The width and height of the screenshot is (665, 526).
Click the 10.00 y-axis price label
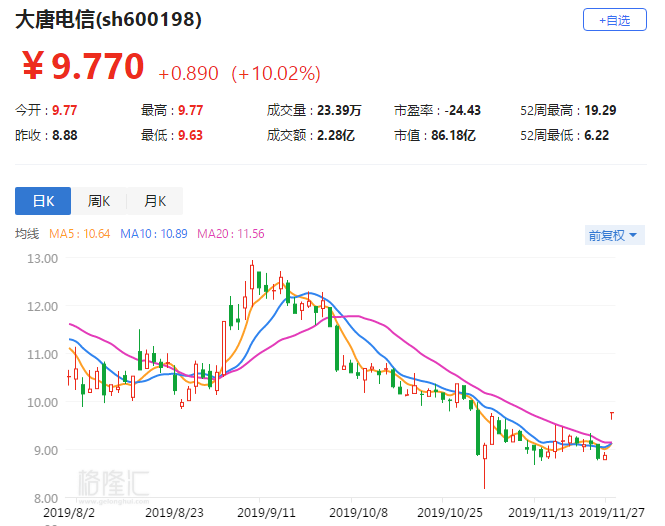[42, 402]
